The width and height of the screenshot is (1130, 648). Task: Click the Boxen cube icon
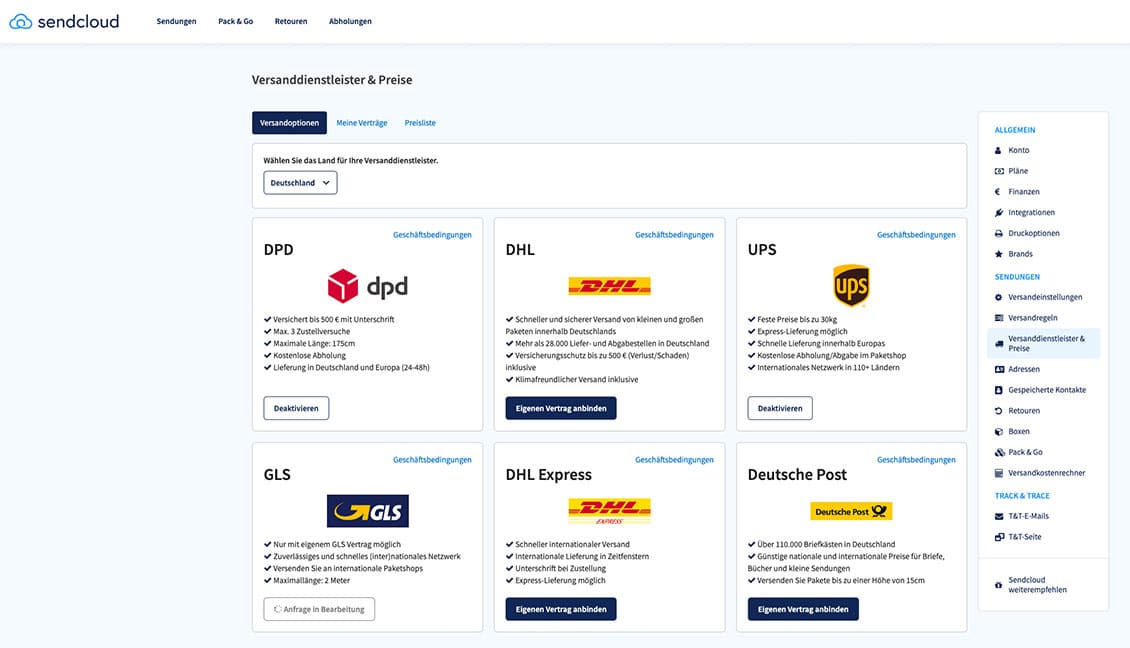(999, 432)
